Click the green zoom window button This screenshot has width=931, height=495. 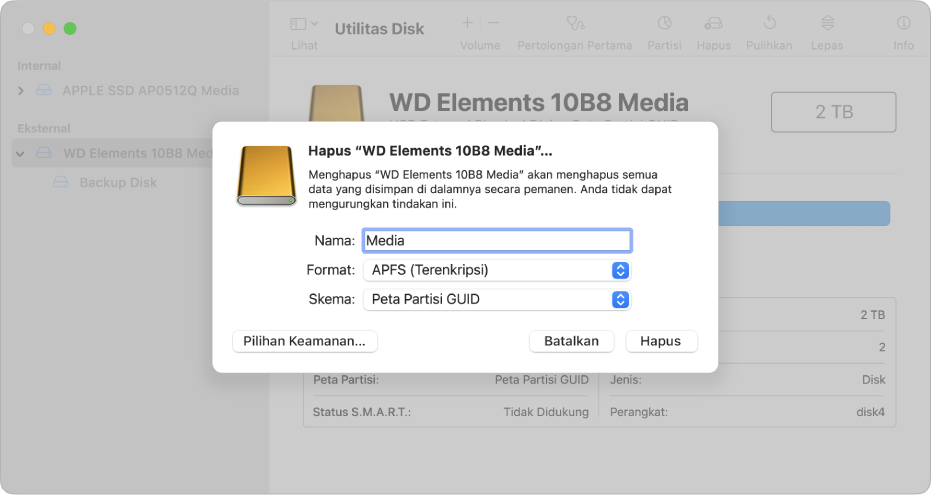point(70,28)
